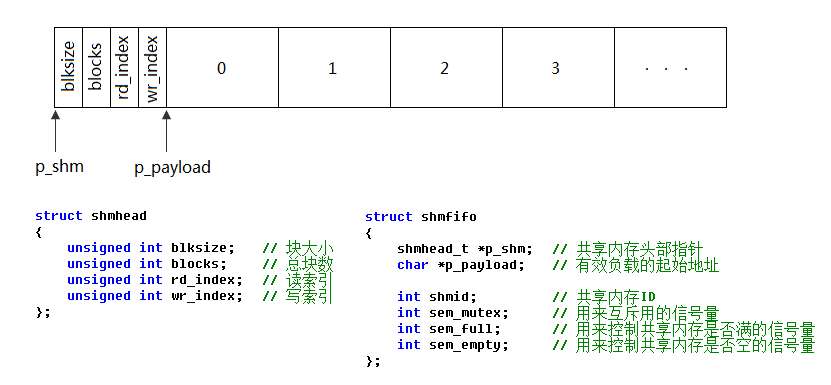Click the '// 用来互斥用的信号量' comment
Screen dimensions: 831x385
[636, 313]
